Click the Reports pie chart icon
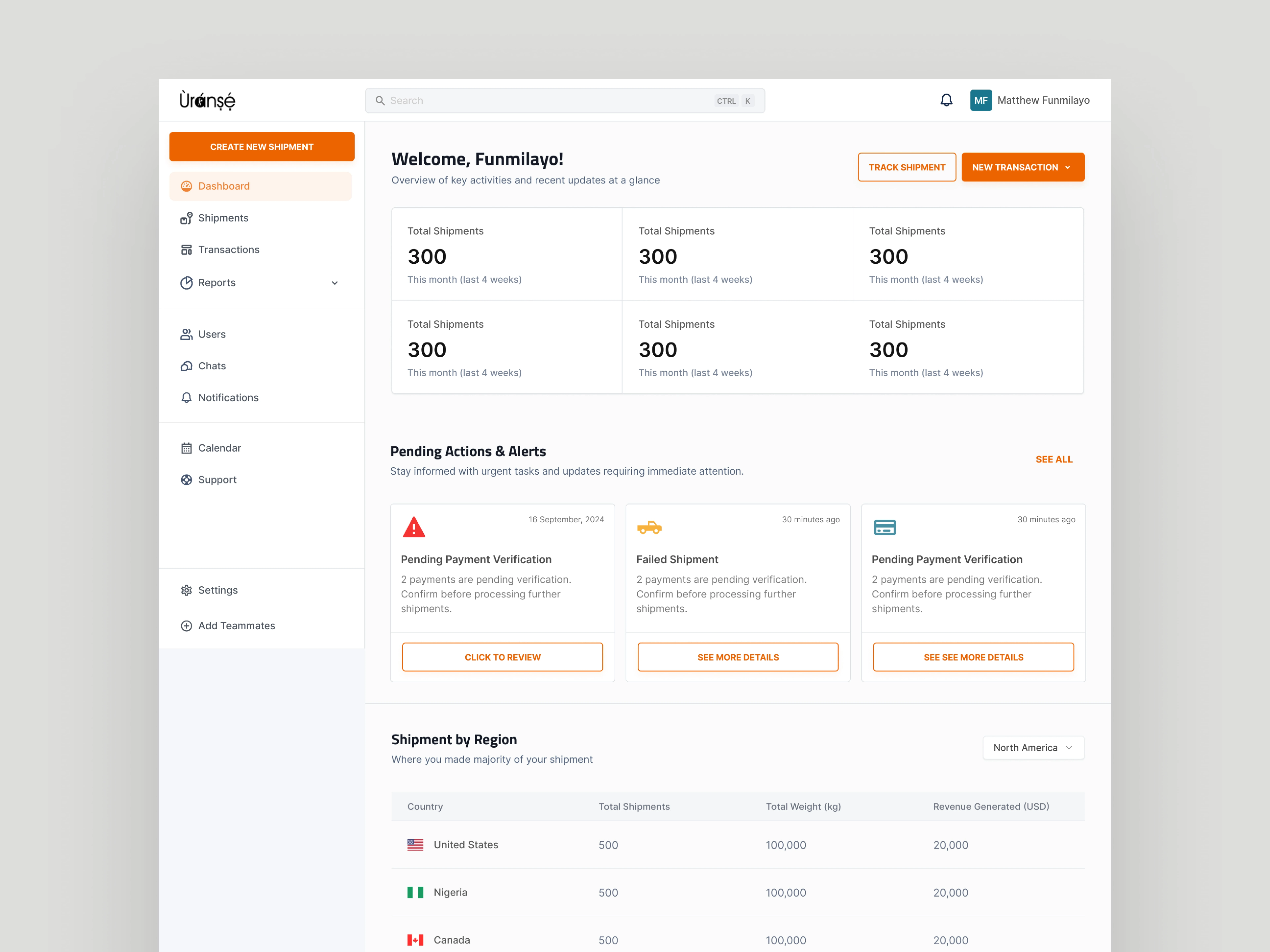The width and height of the screenshot is (1270, 952). [x=187, y=283]
